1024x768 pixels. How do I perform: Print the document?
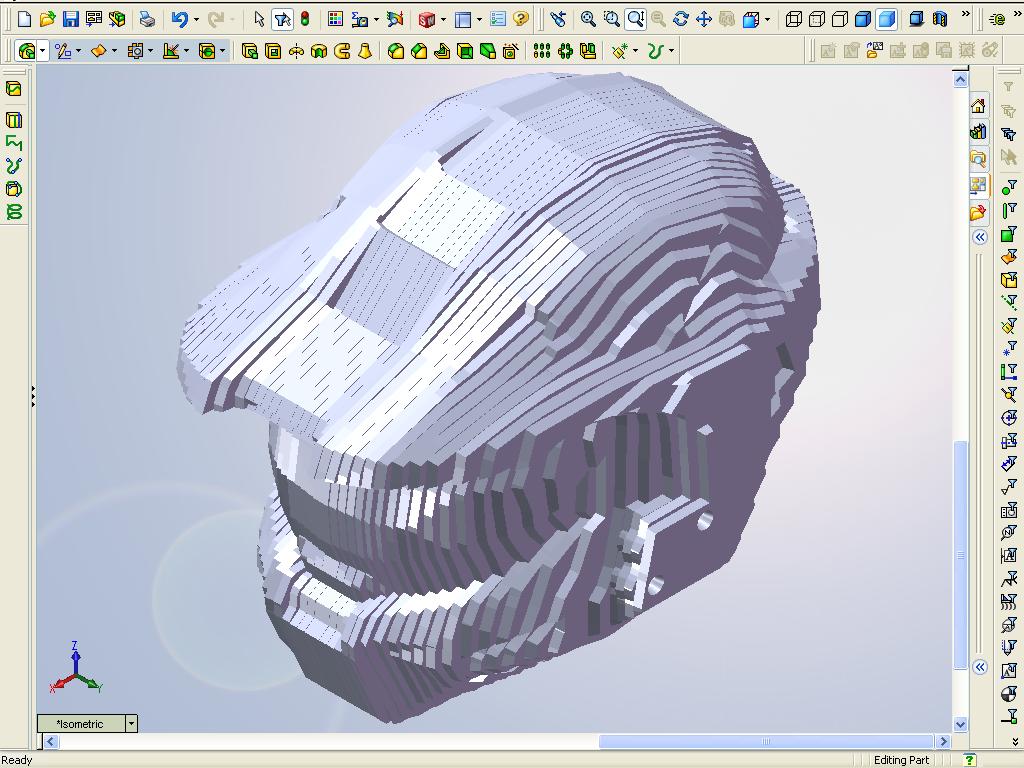click(x=148, y=20)
